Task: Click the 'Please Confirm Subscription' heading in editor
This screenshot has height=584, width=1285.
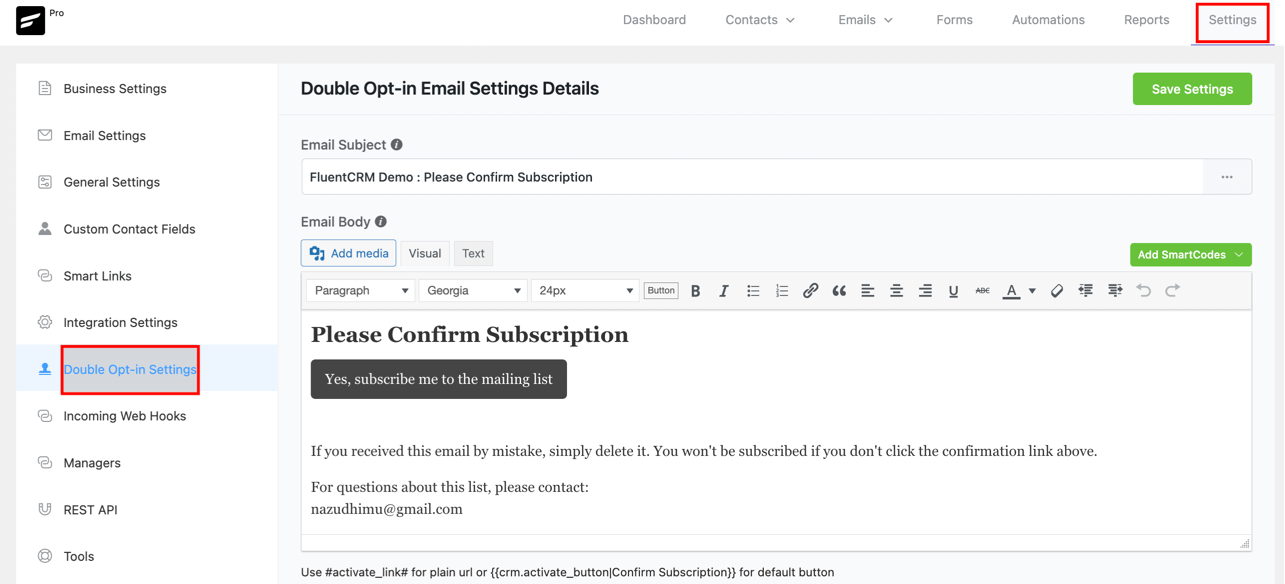Action: (470, 335)
